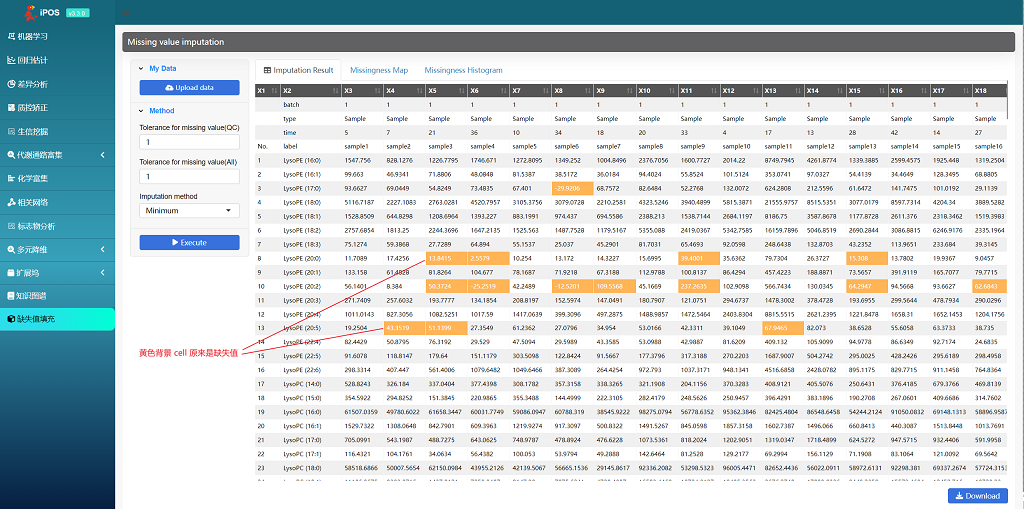Click the Tolerance for missing value(QC) field
Viewport: 1024px width, 509px height.
click(189, 142)
